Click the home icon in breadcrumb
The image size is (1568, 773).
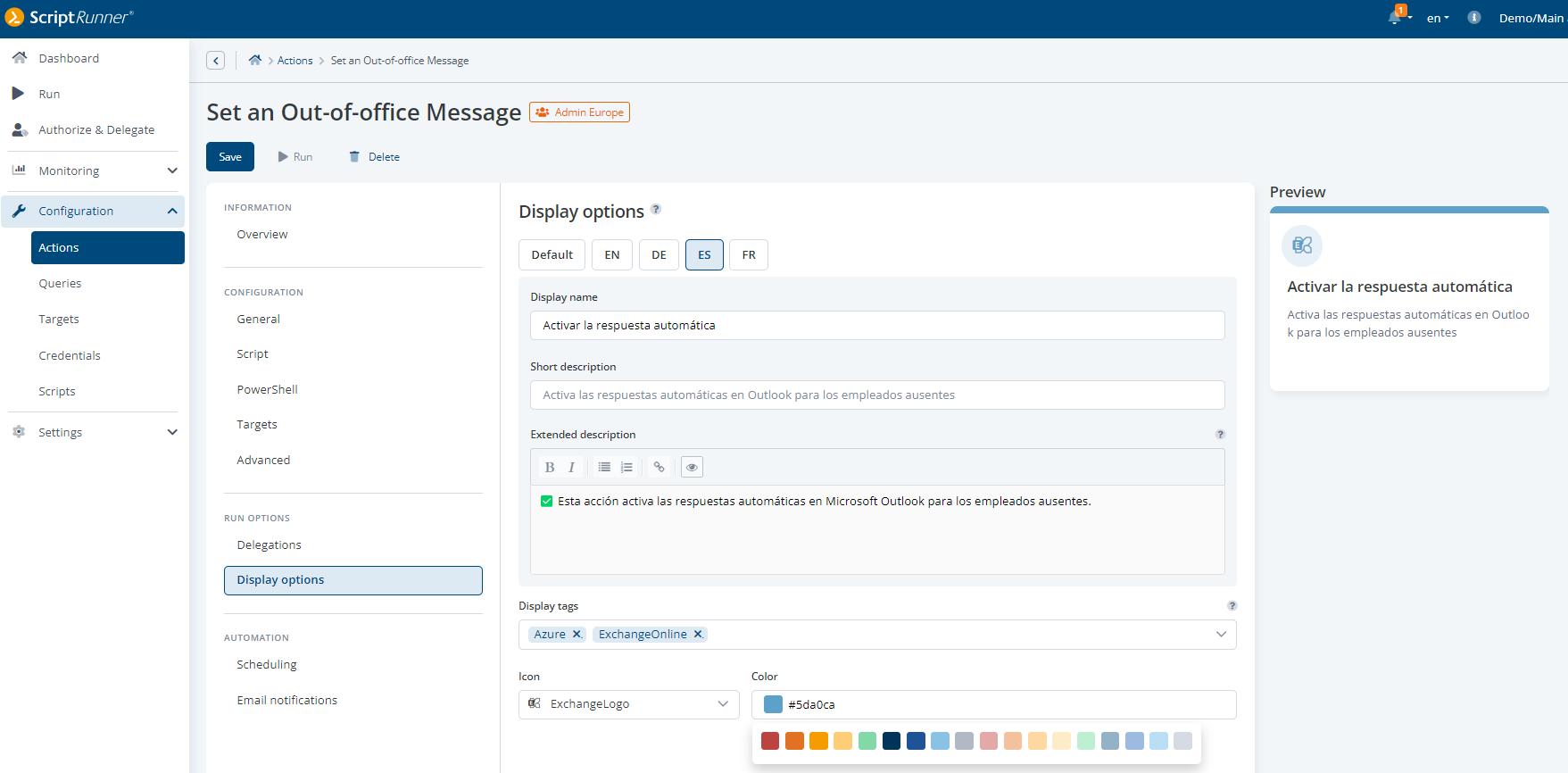[x=255, y=60]
